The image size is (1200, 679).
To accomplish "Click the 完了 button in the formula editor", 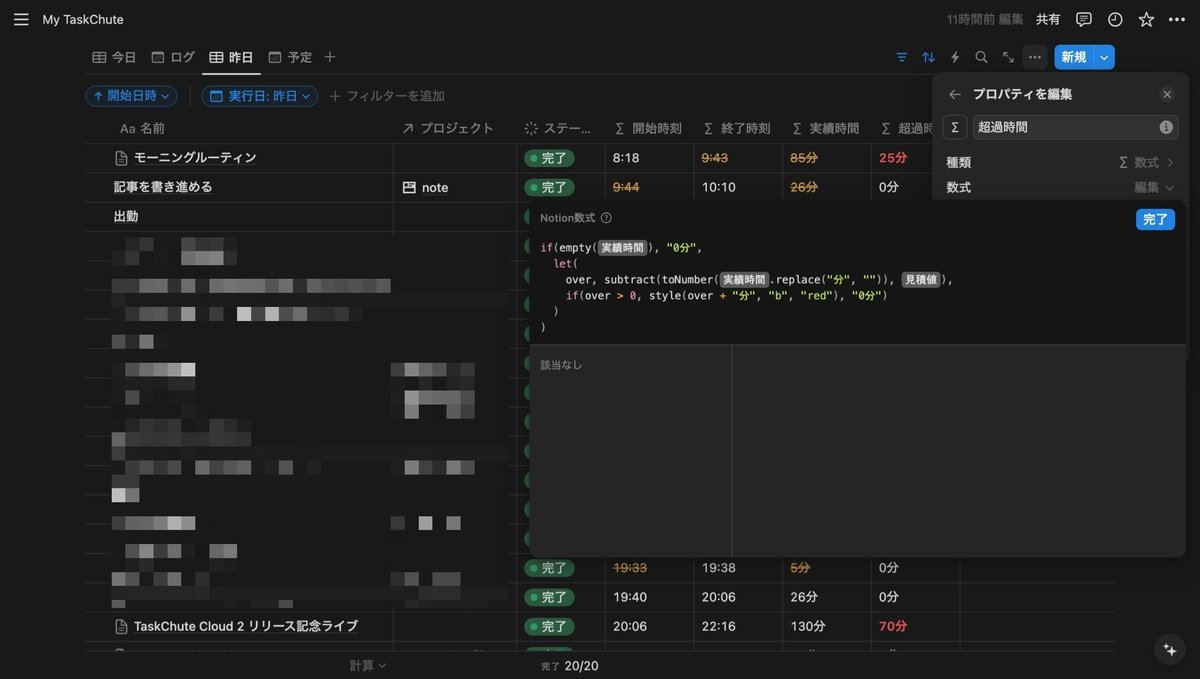I will click(1155, 219).
